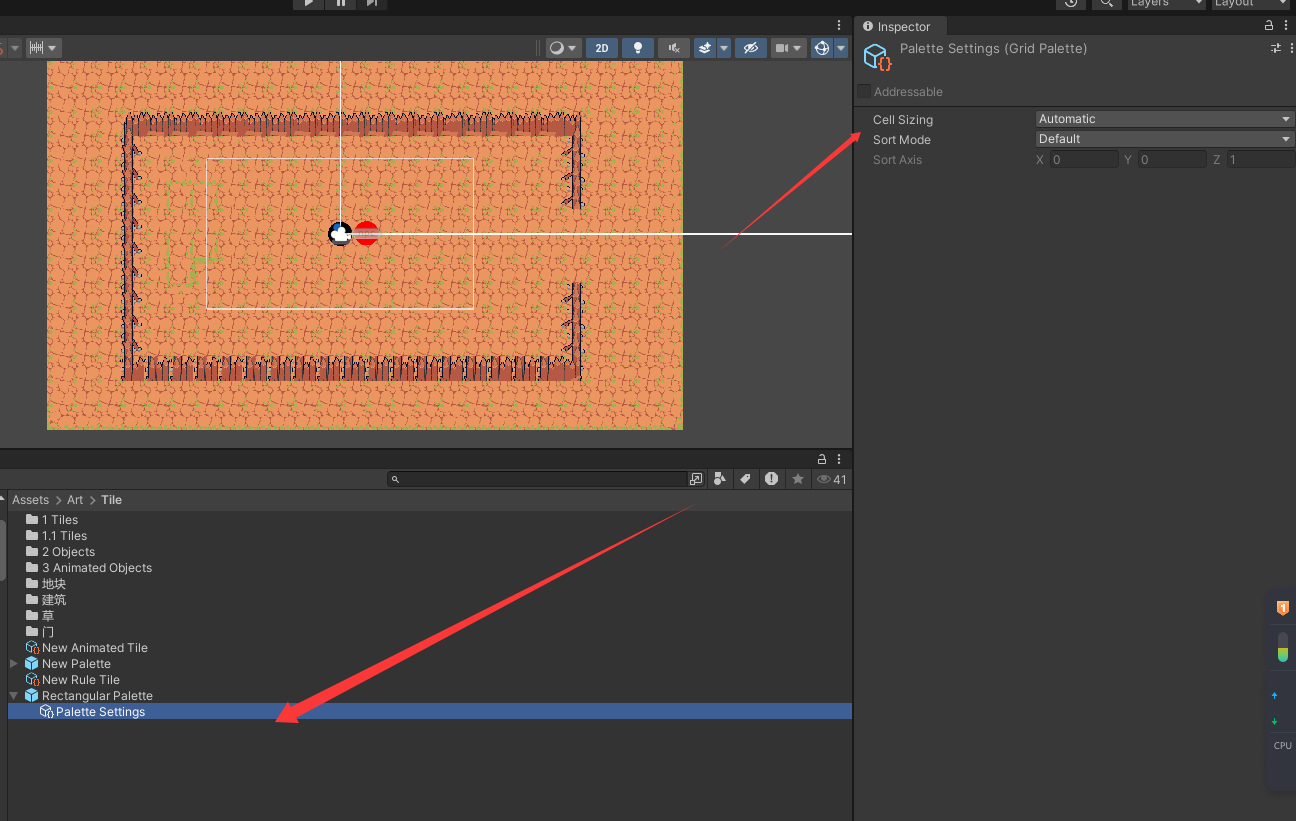Open the Gizmos menu in Scene view

pos(840,47)
